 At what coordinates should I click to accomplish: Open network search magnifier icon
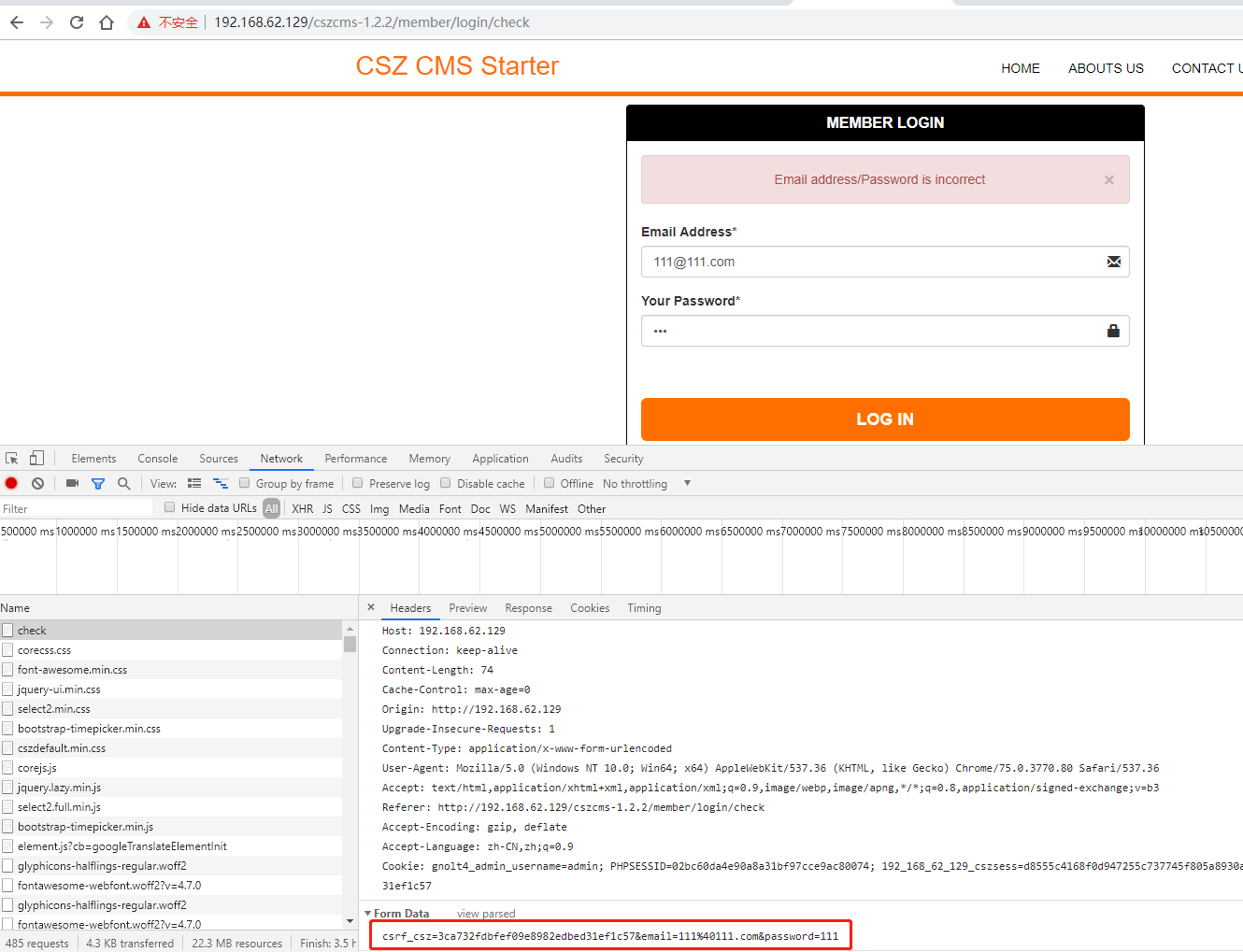[123, 483]
